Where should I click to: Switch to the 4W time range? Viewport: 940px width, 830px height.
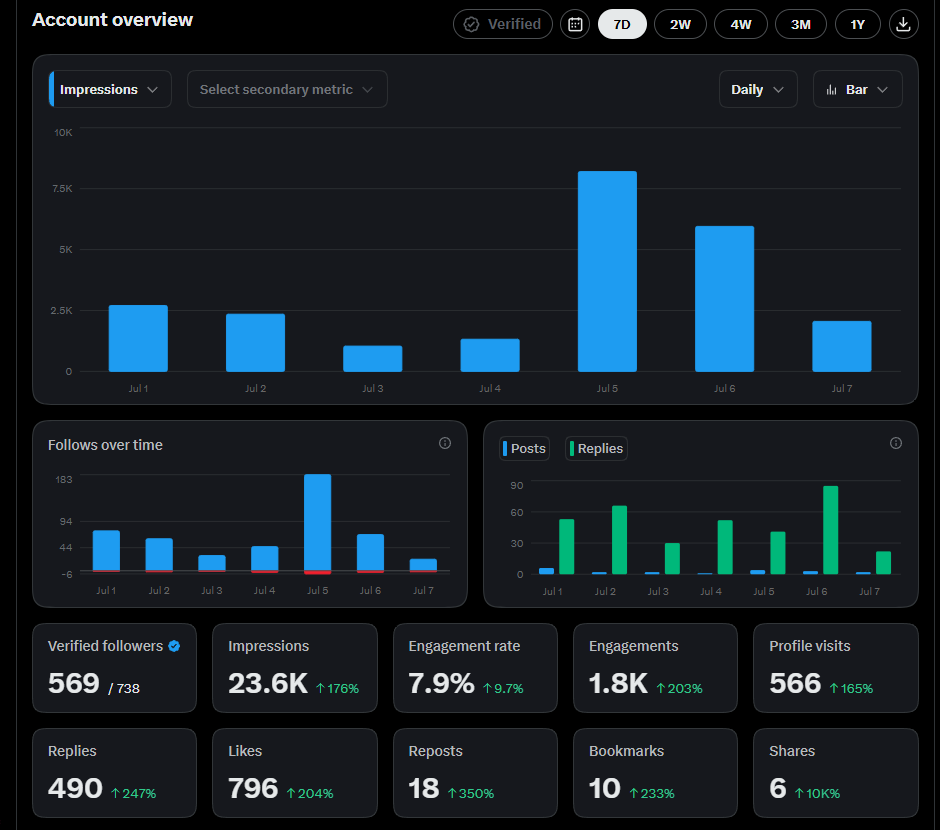click(741, 25)
